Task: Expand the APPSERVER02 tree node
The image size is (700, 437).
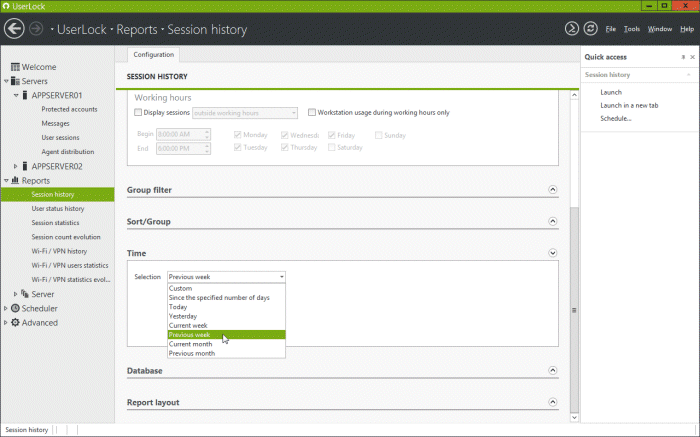Action: (16, 166)
